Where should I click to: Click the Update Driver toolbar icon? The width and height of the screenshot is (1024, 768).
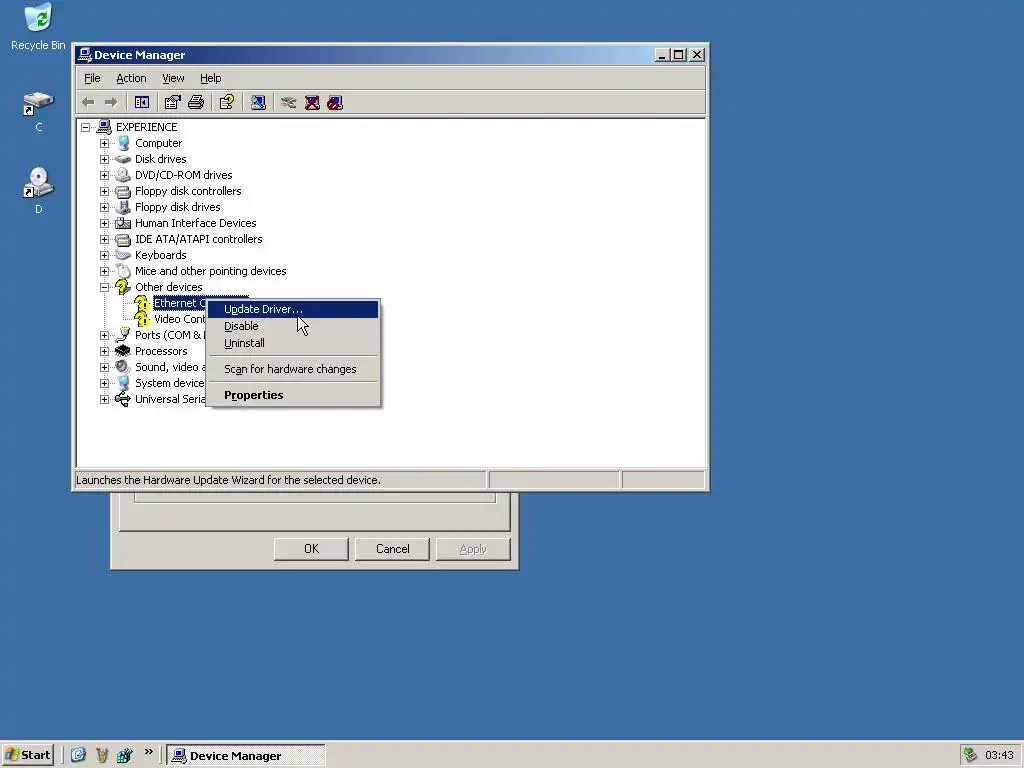pos(289,103)
